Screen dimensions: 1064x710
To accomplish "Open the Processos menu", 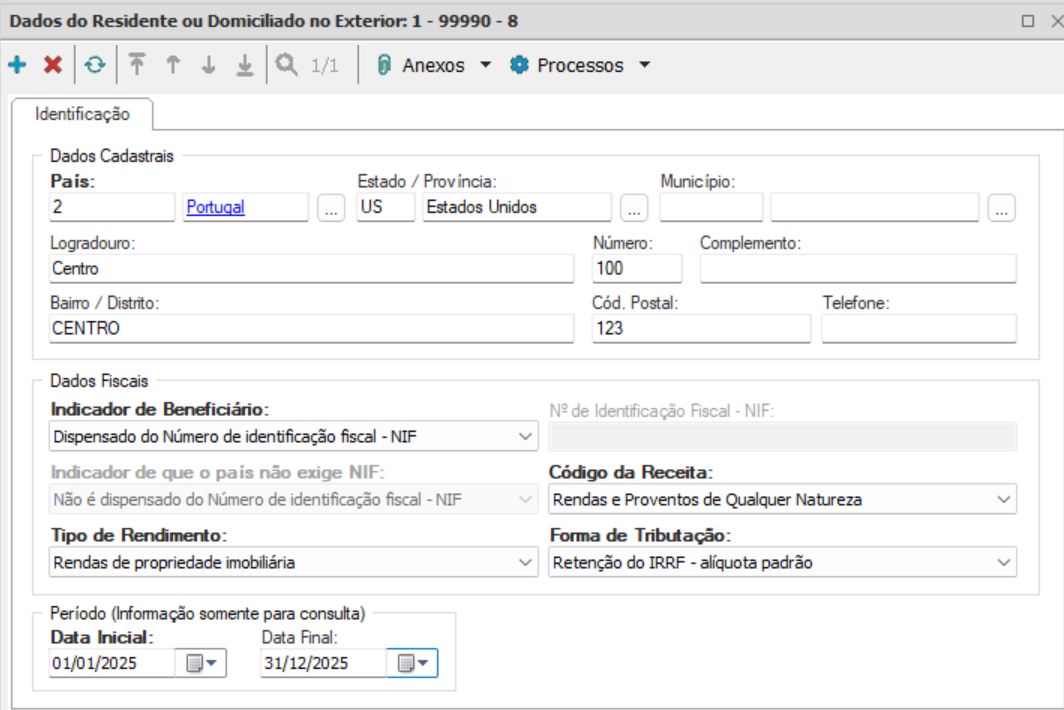I will (580, 66).
